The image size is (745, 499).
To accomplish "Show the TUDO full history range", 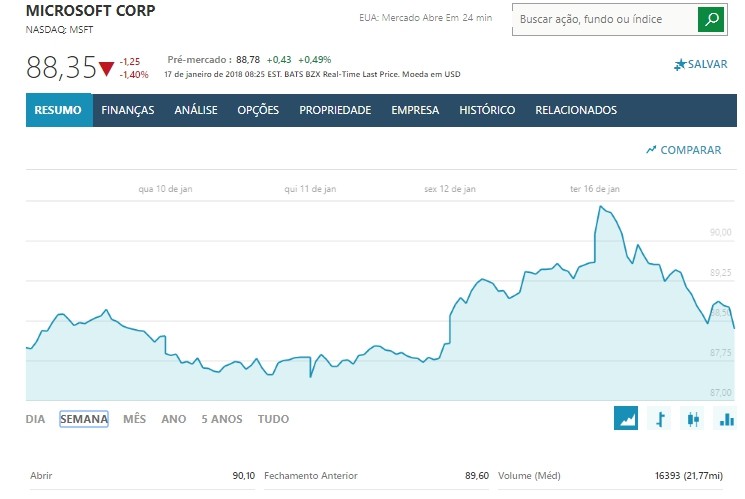I will (x=273, y=419).
